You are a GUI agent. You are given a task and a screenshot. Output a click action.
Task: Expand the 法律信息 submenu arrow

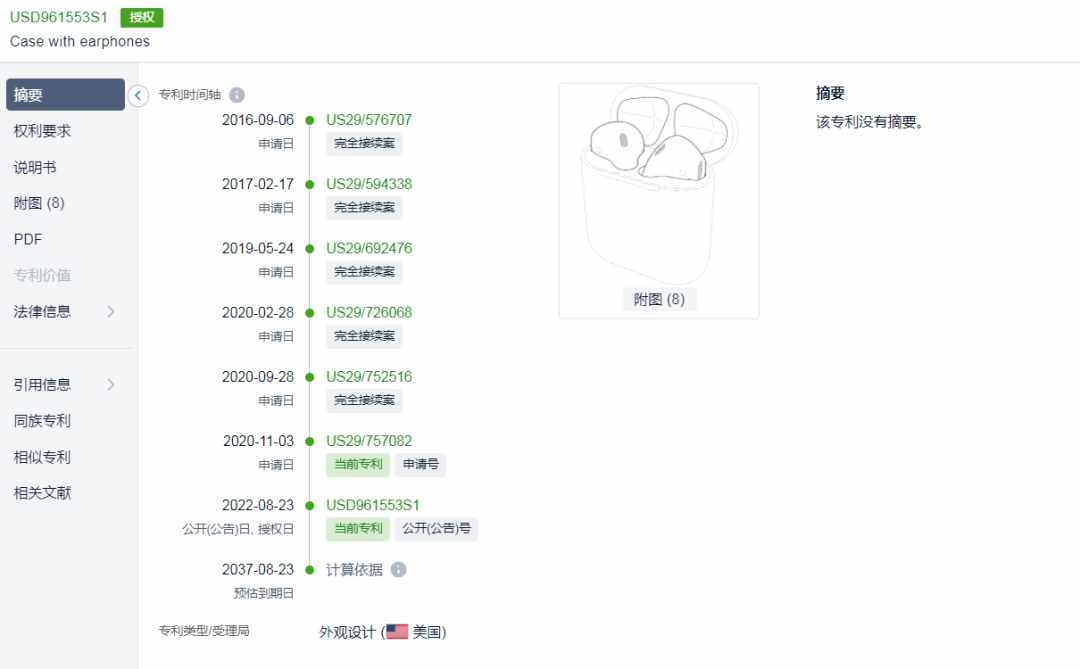pos(111,312)
